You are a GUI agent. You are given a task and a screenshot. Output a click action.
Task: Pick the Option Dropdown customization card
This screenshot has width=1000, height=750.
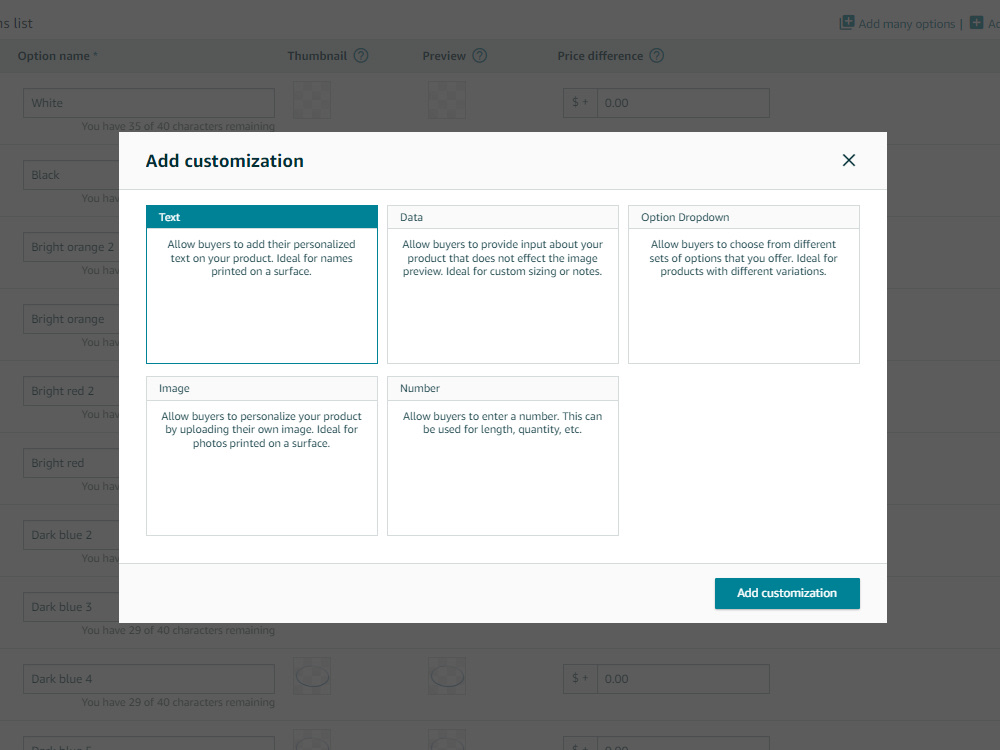(x=744, y=284)
